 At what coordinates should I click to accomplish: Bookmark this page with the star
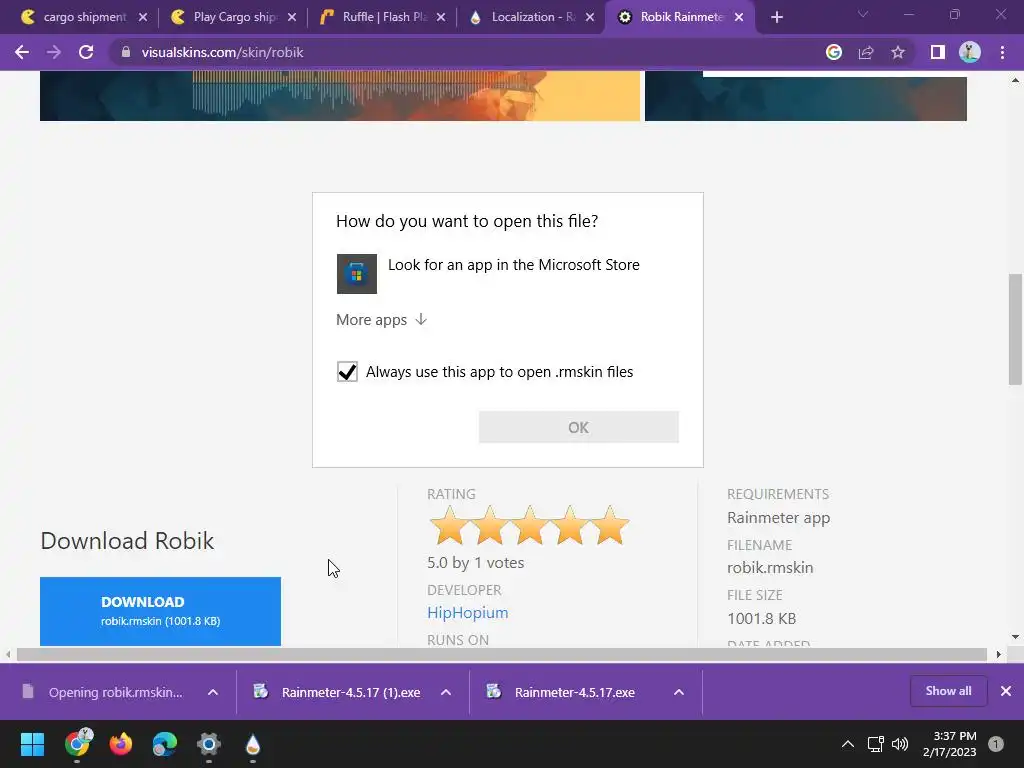[898, 52]
